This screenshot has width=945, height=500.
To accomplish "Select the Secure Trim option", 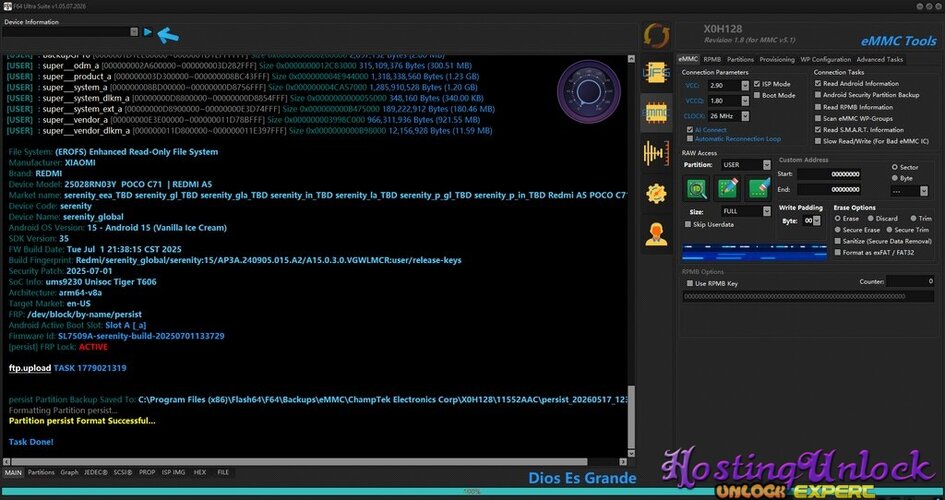I will (x=889, y=230).
